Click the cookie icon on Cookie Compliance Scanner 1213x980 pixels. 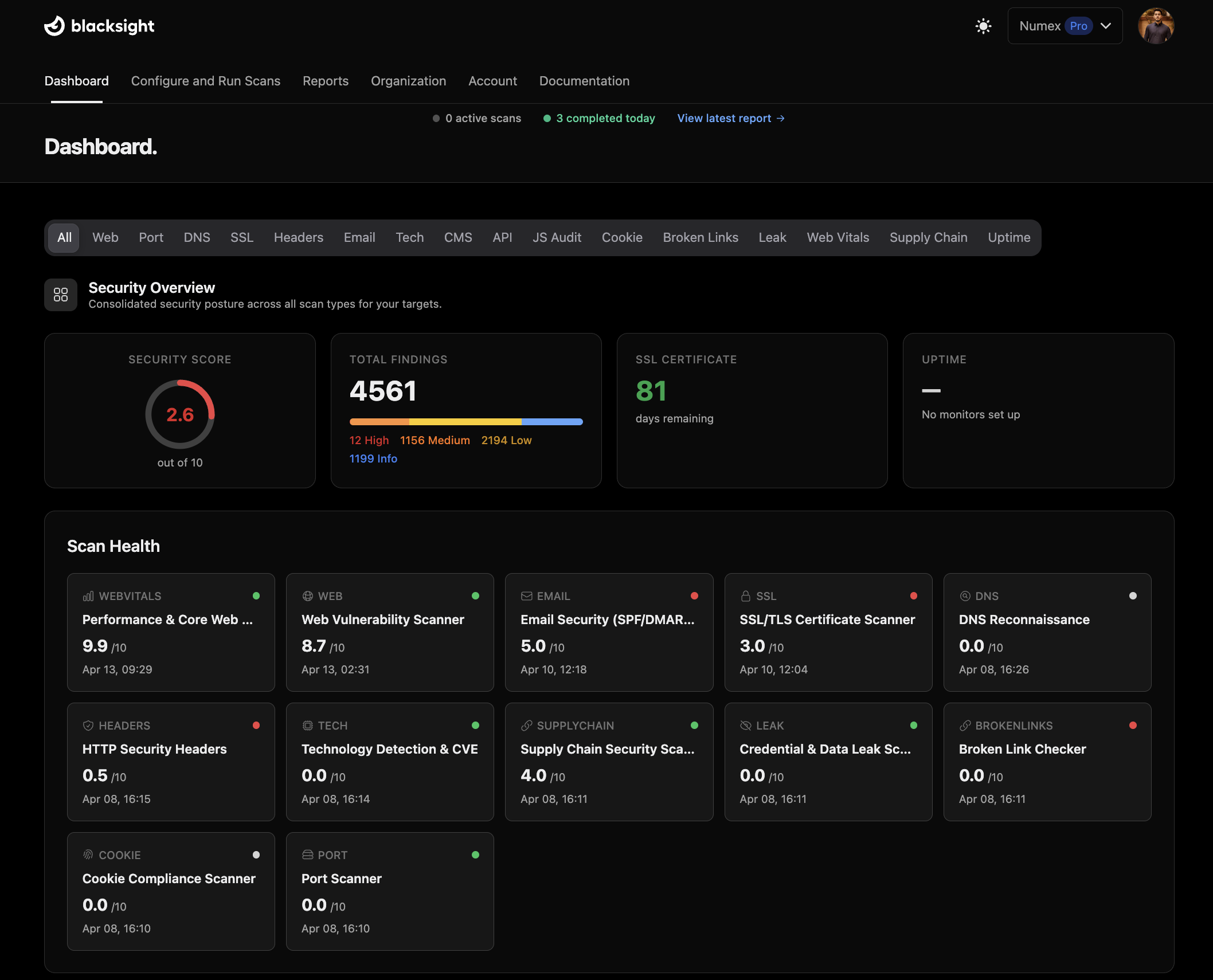point(88,855)
